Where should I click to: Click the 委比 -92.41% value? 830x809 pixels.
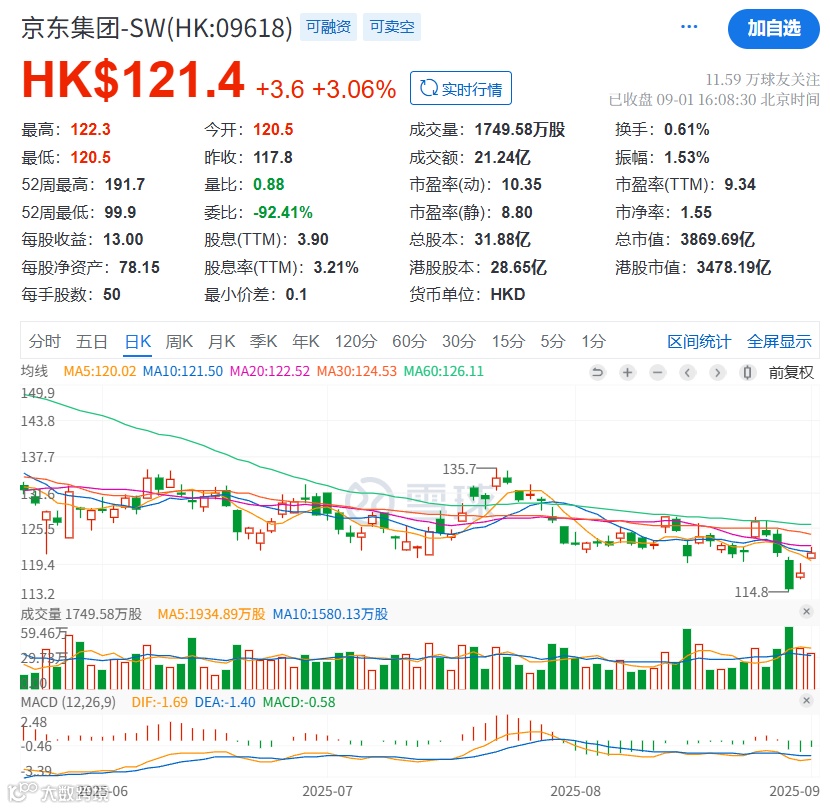coord(283,212)
